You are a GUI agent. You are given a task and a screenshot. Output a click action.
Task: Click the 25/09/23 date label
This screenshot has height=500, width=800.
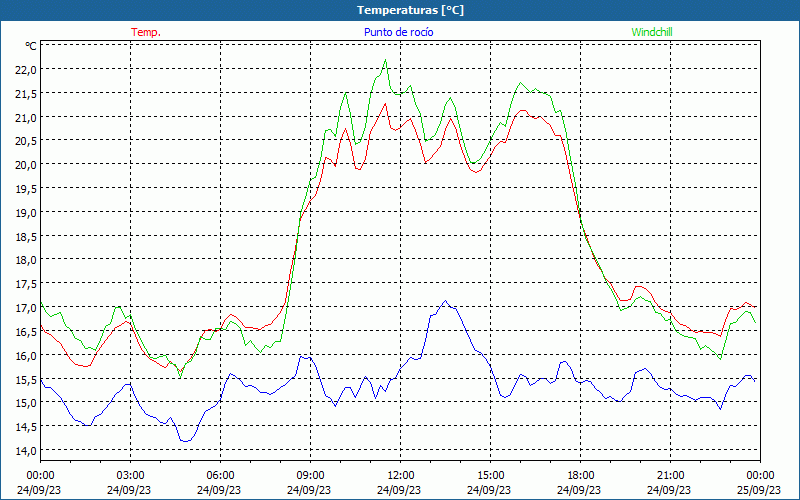[759, 490]
